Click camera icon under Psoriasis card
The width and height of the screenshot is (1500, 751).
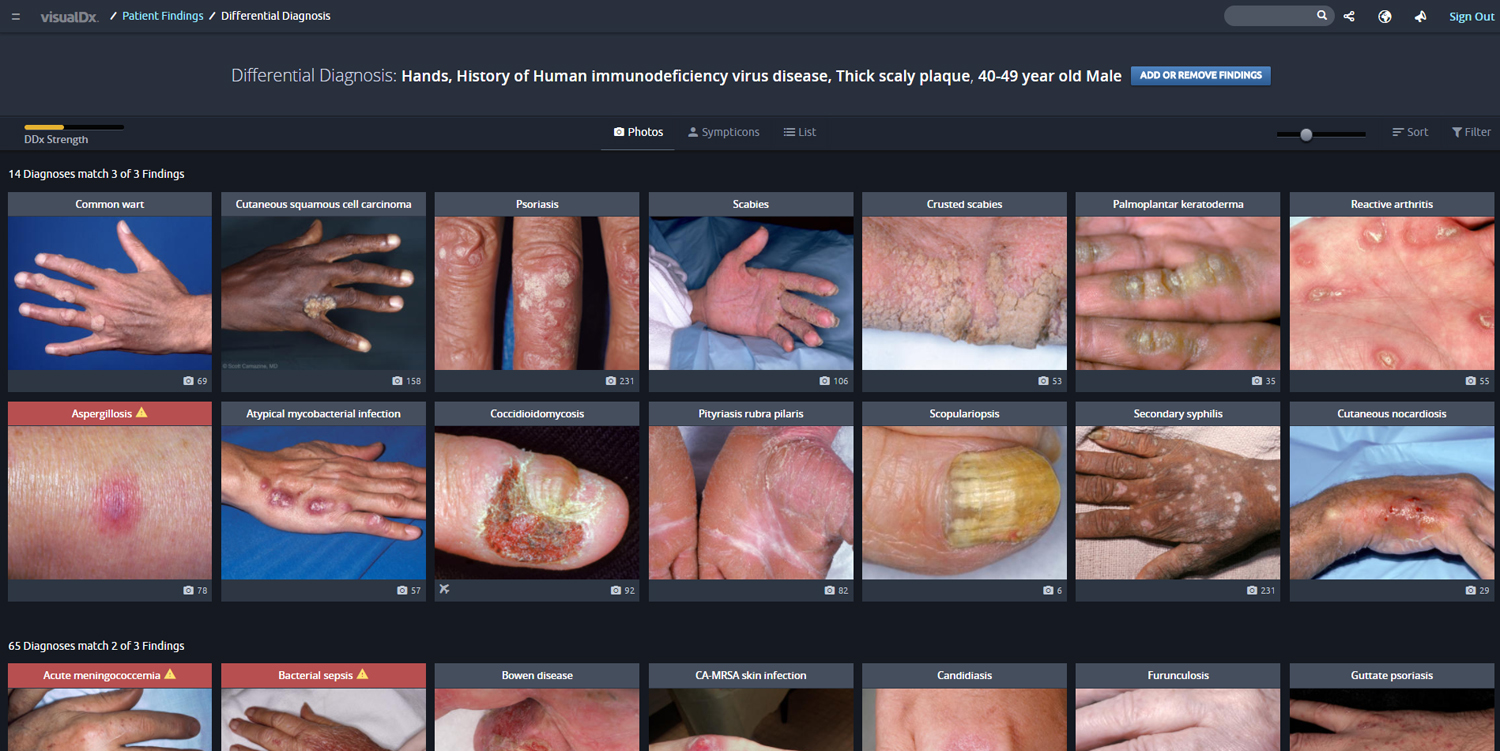point(611,381)
